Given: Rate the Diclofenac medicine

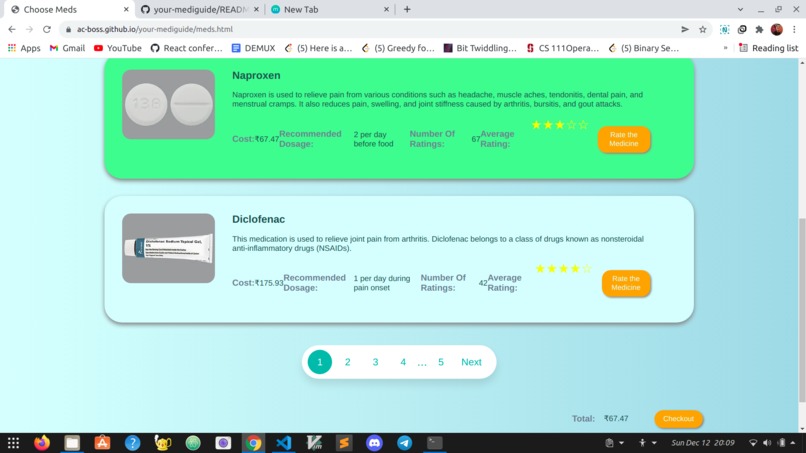Looking at the screenshot, I should click(x=626, y=283).
